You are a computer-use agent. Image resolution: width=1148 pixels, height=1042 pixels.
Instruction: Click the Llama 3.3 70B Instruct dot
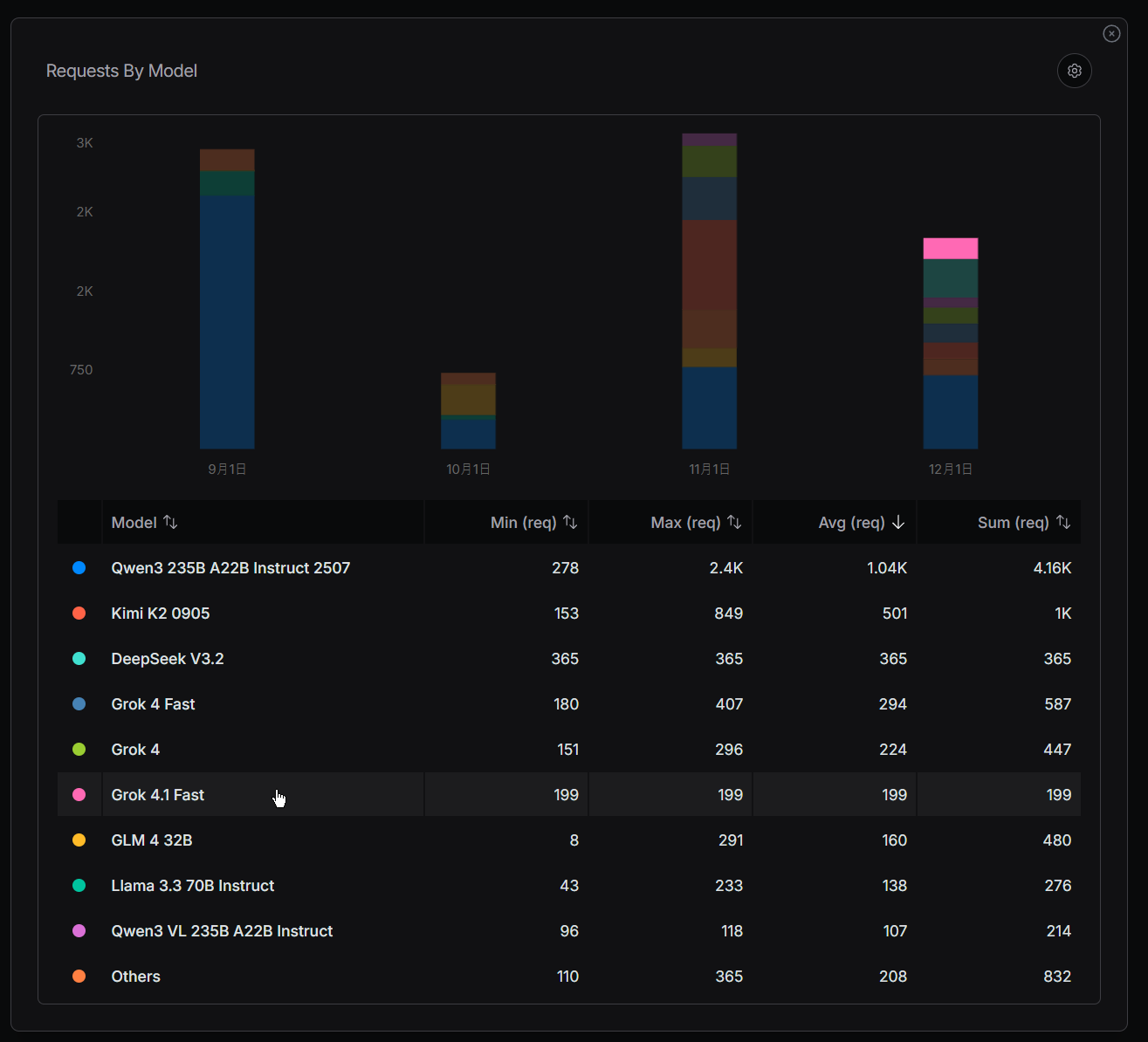coord(79,885)
